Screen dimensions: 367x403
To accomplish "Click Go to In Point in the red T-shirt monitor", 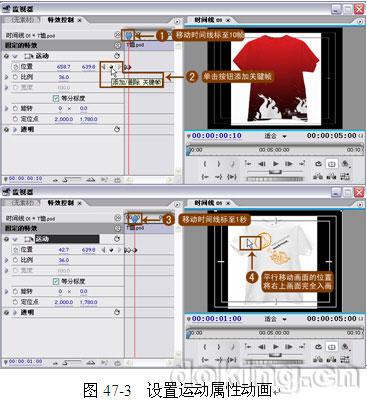I will coord(205,177).
